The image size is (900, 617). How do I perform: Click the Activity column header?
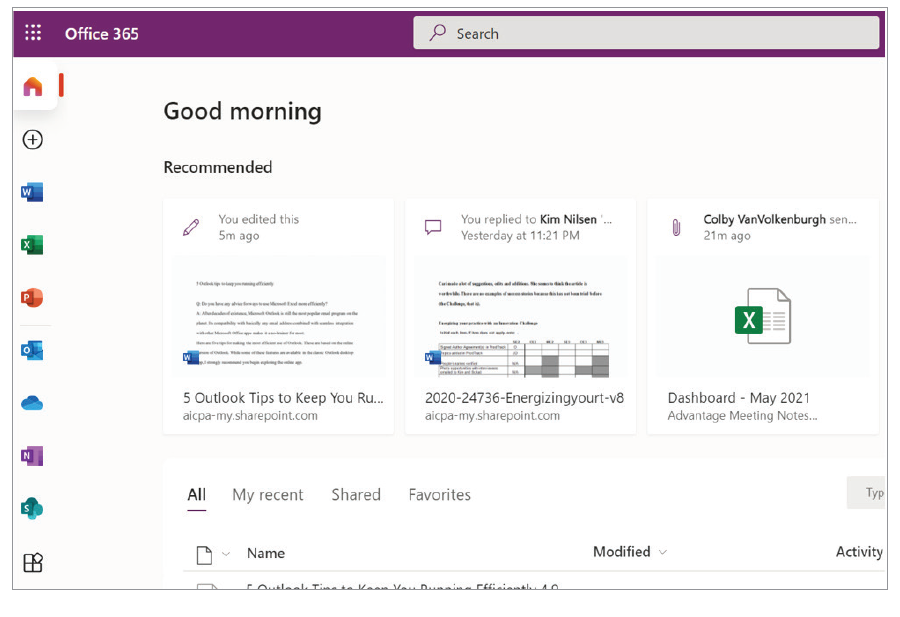click(x=859, y=552)
